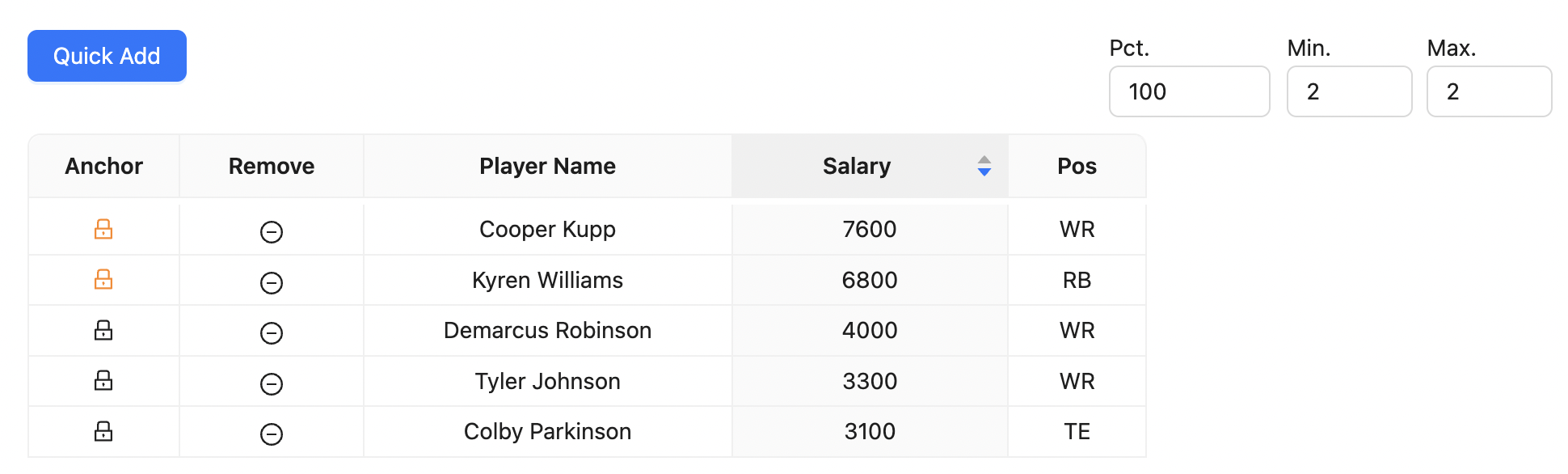Select the Cooper Kupp name cell

click(547, 229)
